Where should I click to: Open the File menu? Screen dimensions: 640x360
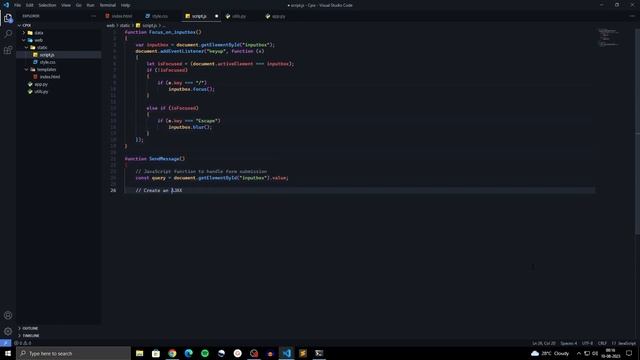point(18,5)
